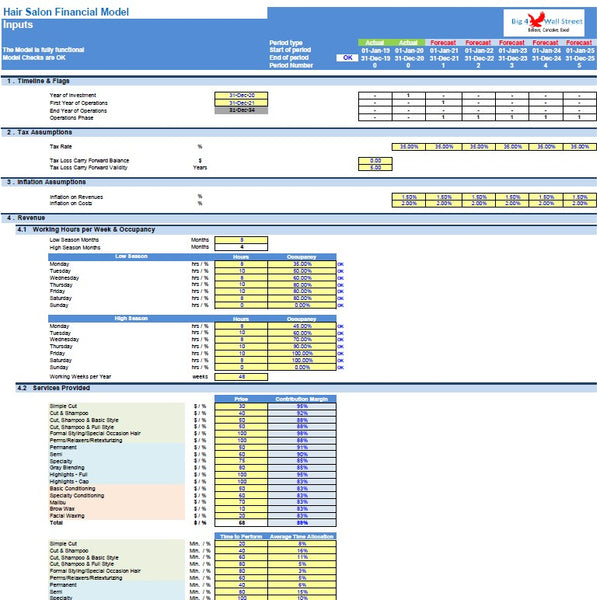Select the Total price cell in services table
The height and width of the screenshot is (600, 600).
(x=241, y=523)
